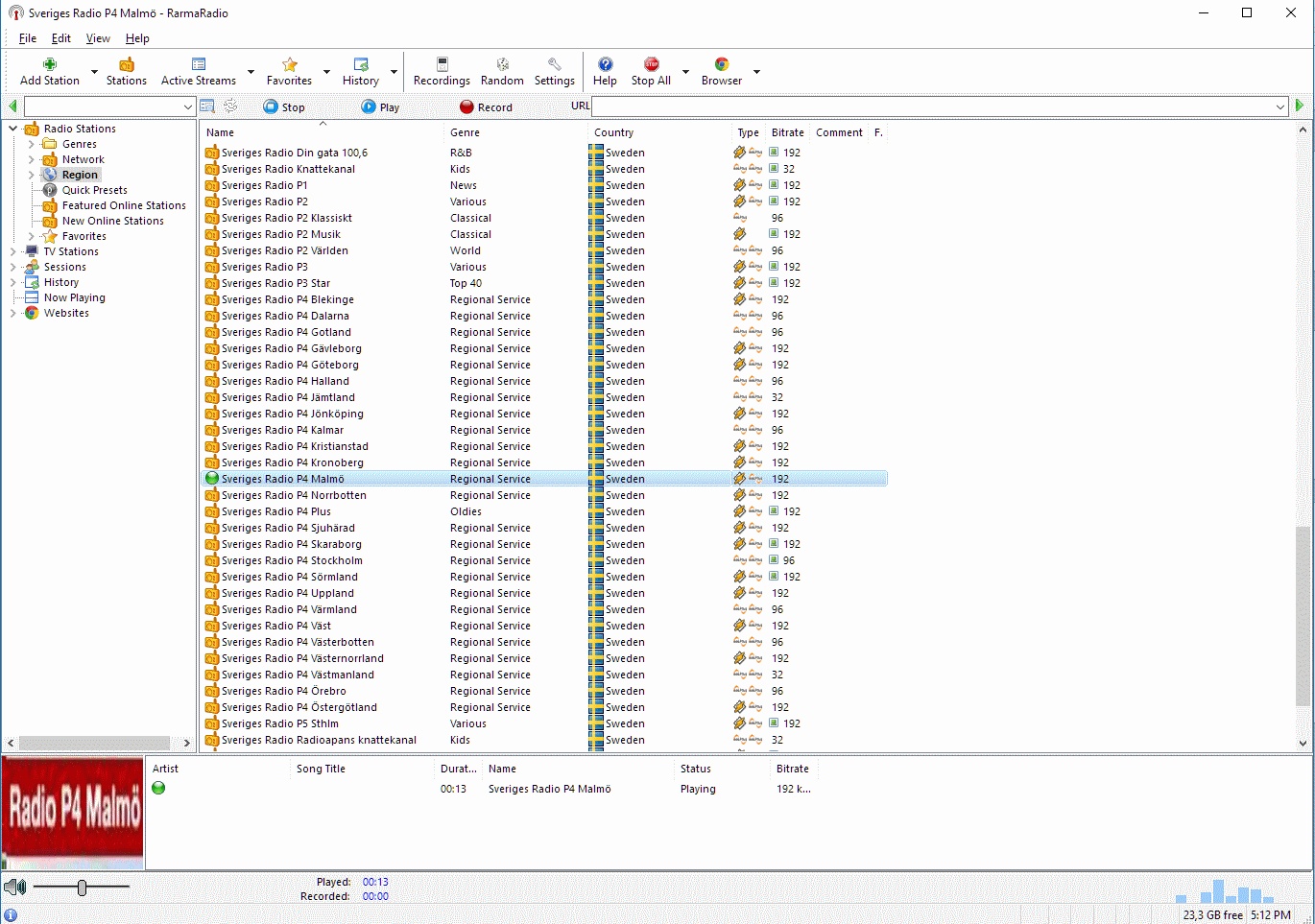
Task: Open Favorites from the toolbar
Action: pos(289,64)
